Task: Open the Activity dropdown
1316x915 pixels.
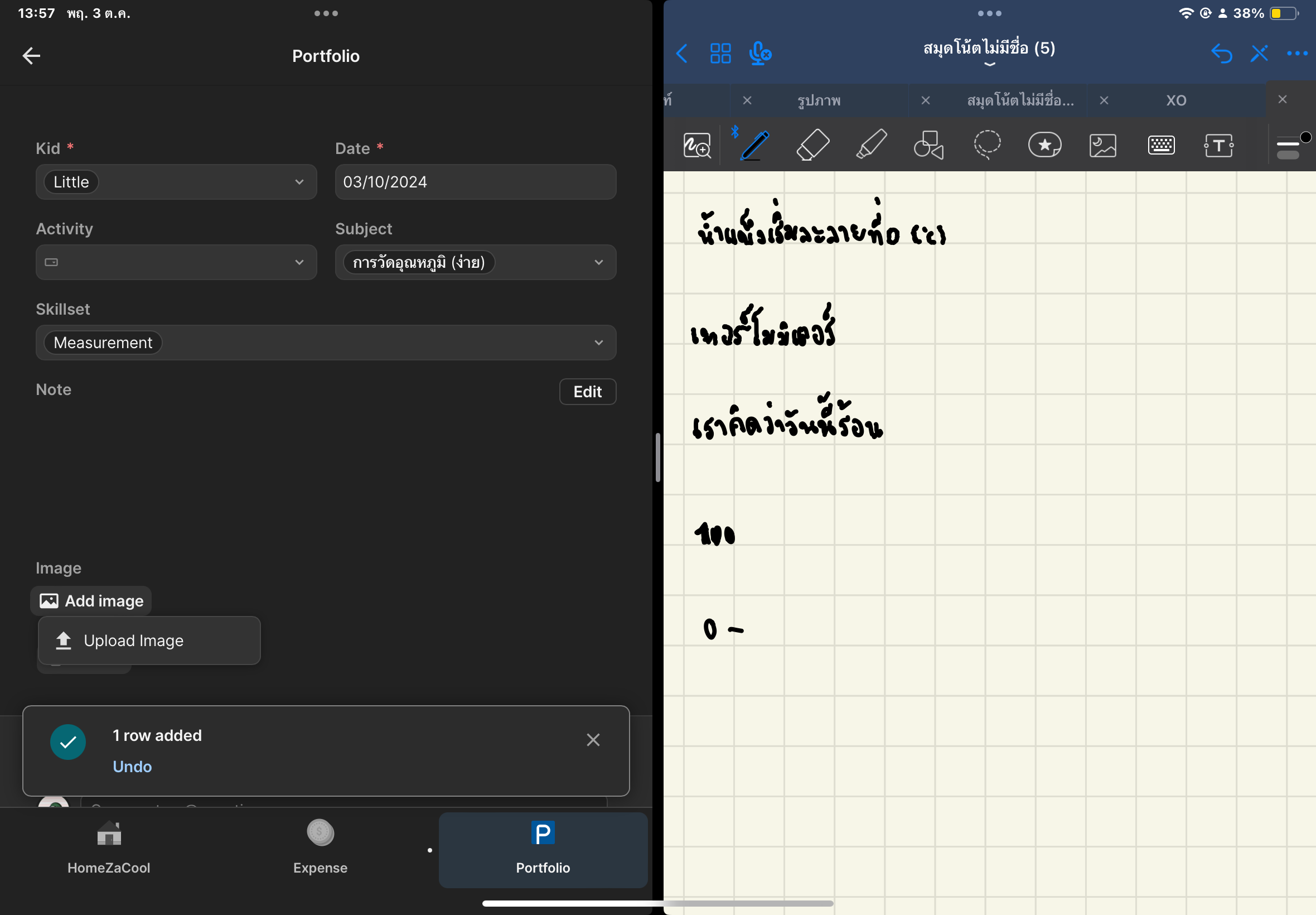Action: [x=176, y=262]
